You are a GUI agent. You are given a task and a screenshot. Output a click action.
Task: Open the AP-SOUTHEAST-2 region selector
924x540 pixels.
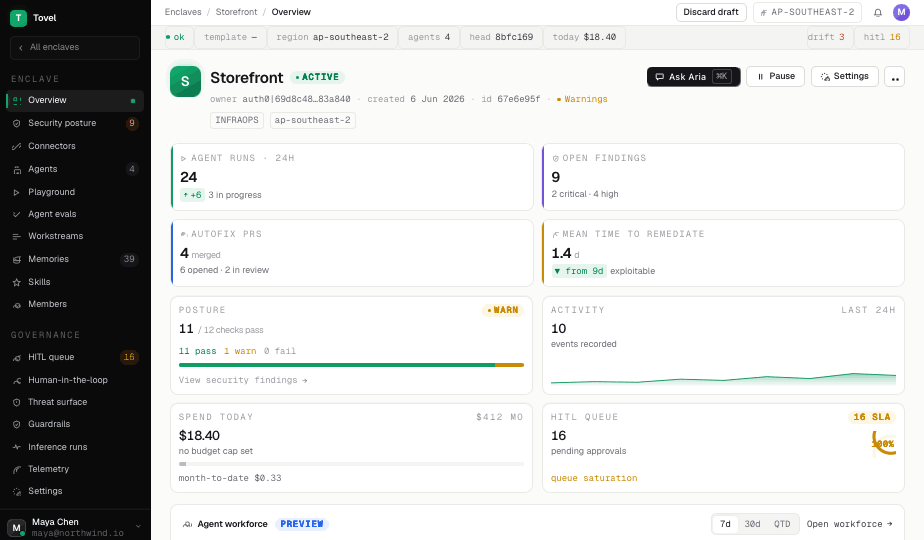(807, 12)
